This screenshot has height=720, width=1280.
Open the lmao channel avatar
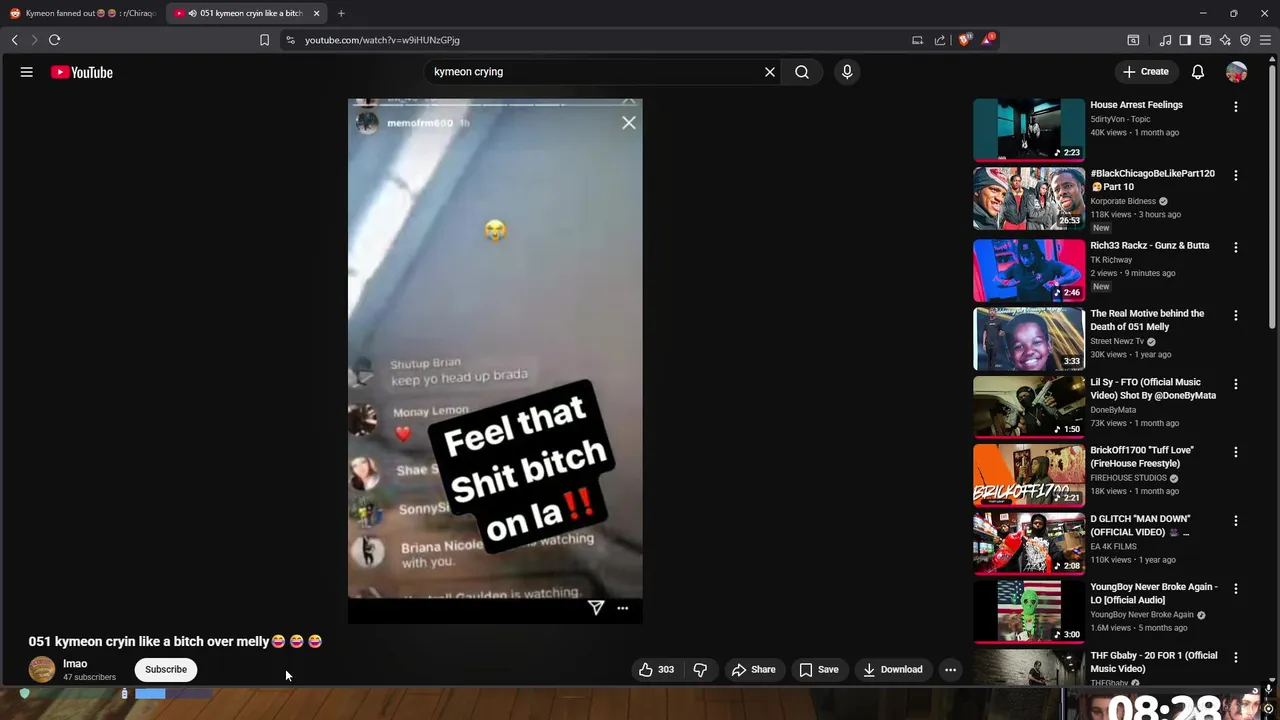coord(42,670)
